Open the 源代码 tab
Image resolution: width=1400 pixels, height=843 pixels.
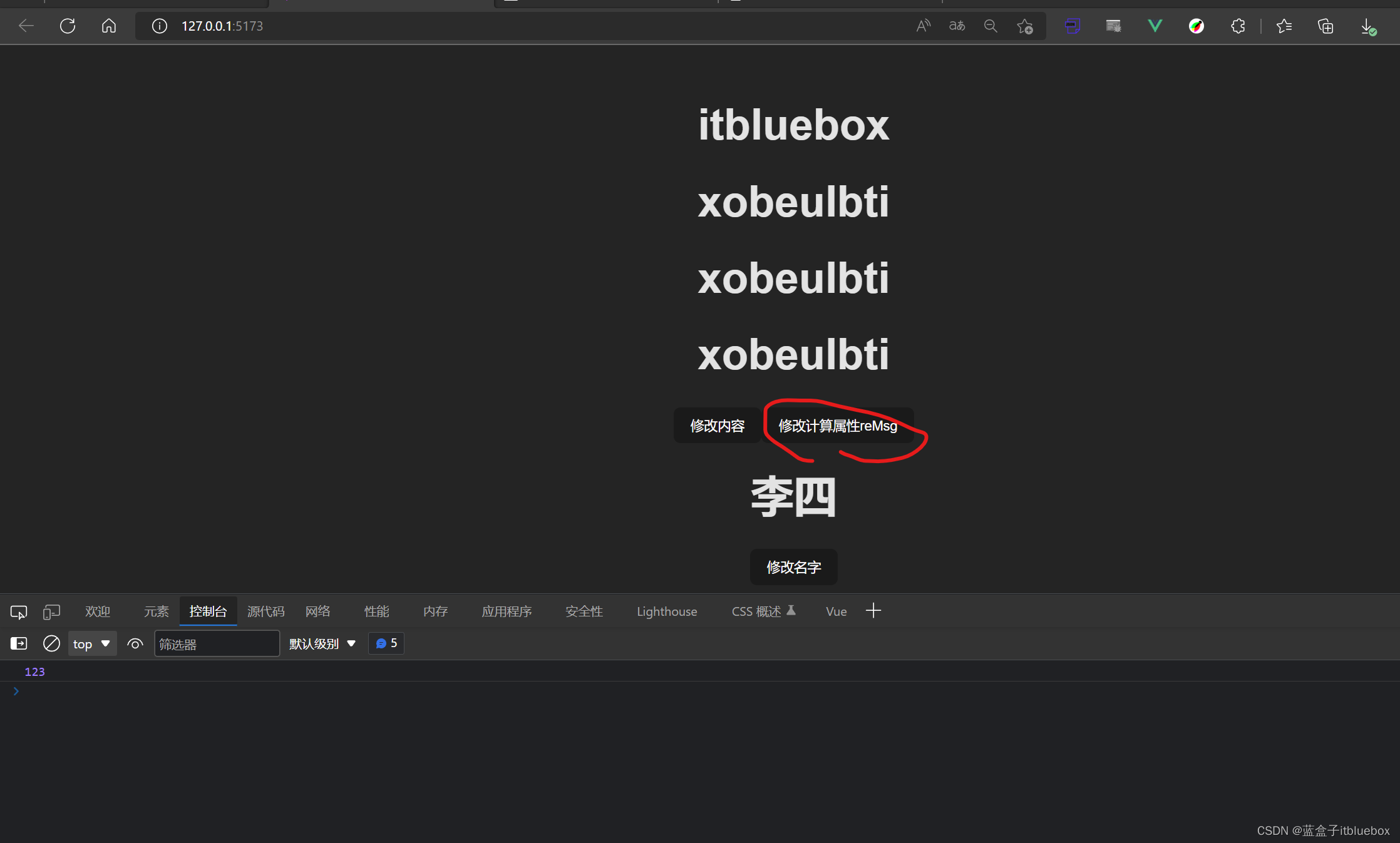point(266,611)
